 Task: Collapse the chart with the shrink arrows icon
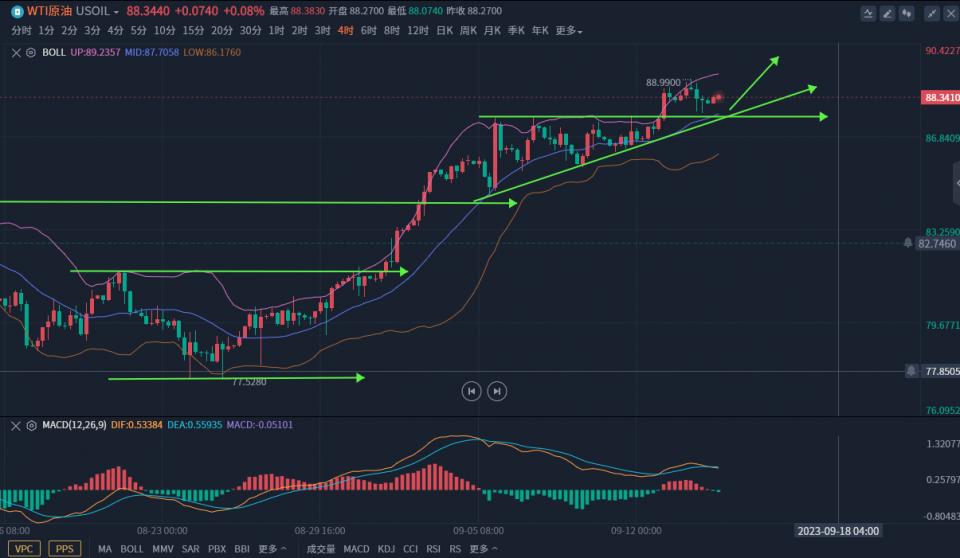931,13
